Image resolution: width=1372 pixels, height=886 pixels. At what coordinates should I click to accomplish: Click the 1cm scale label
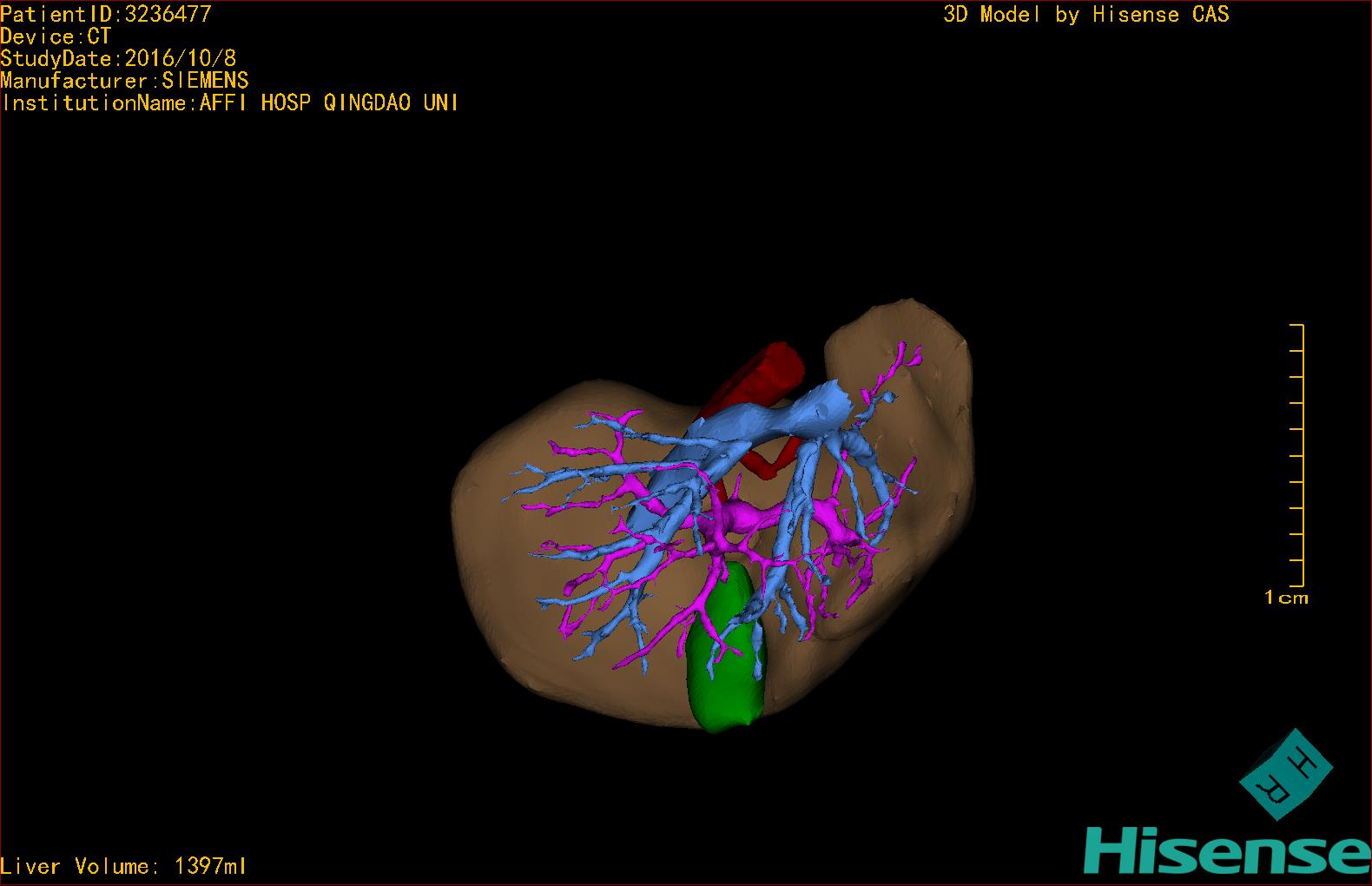coord(1286,598)
